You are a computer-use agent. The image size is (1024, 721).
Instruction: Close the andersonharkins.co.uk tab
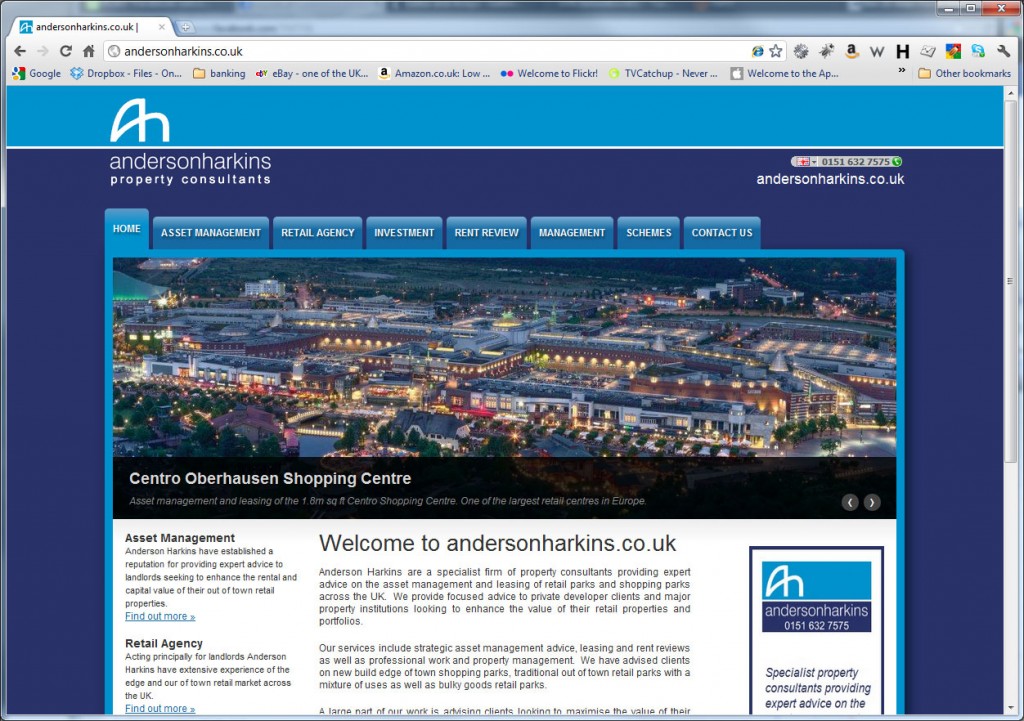pyautogui.click(x=162, y=27)
